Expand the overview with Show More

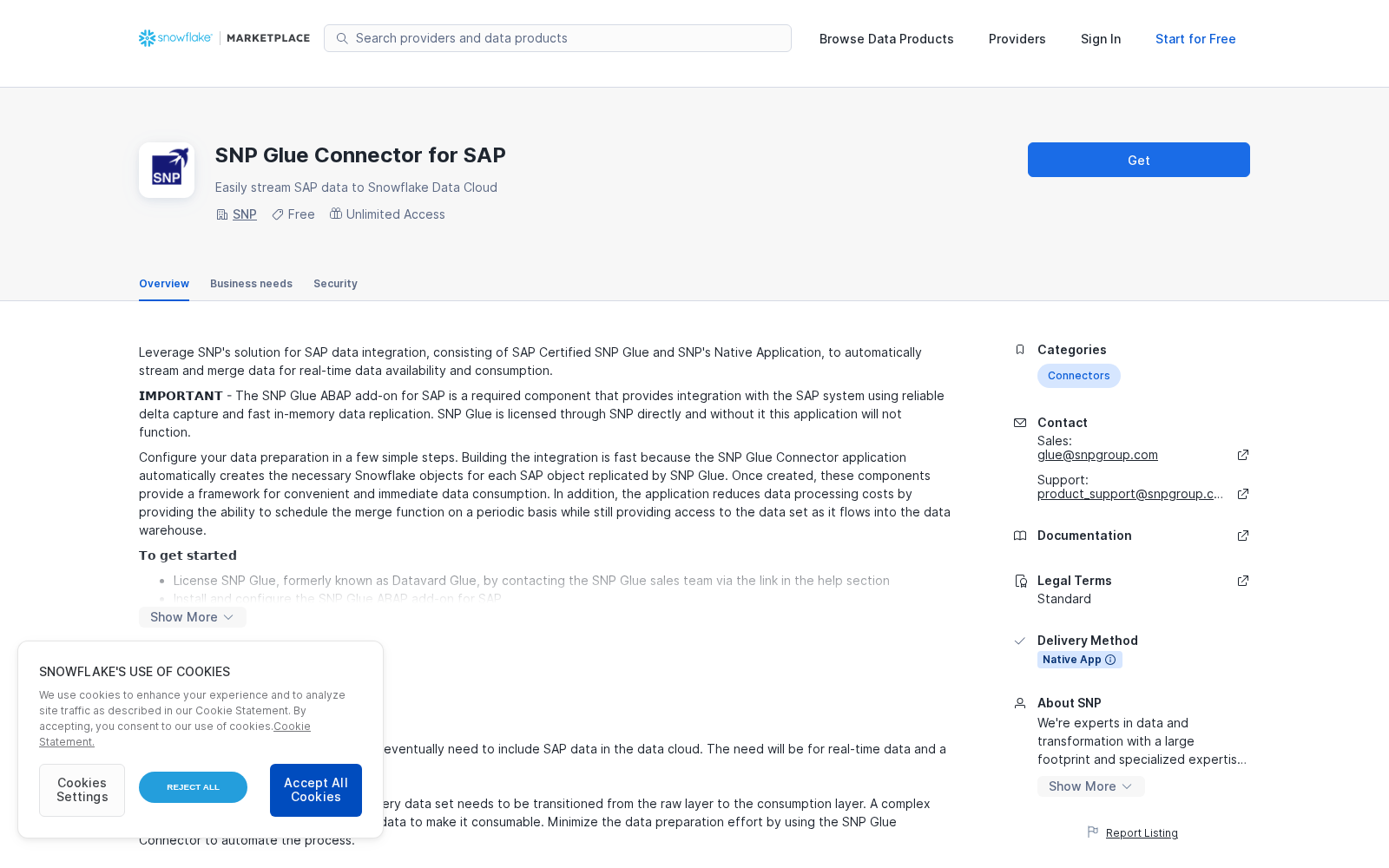(193, 617)
